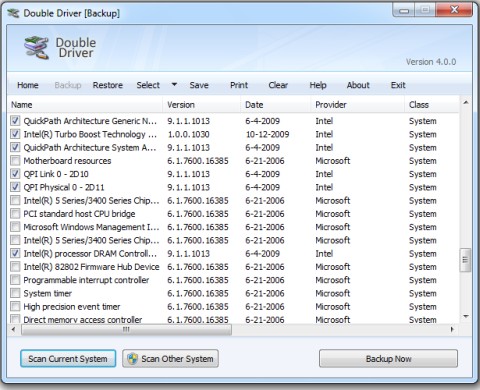Click Version 4.0.0 label in header
Image resolution: width=480 pixels, height=390 pixels.
[x=431, y=62]
